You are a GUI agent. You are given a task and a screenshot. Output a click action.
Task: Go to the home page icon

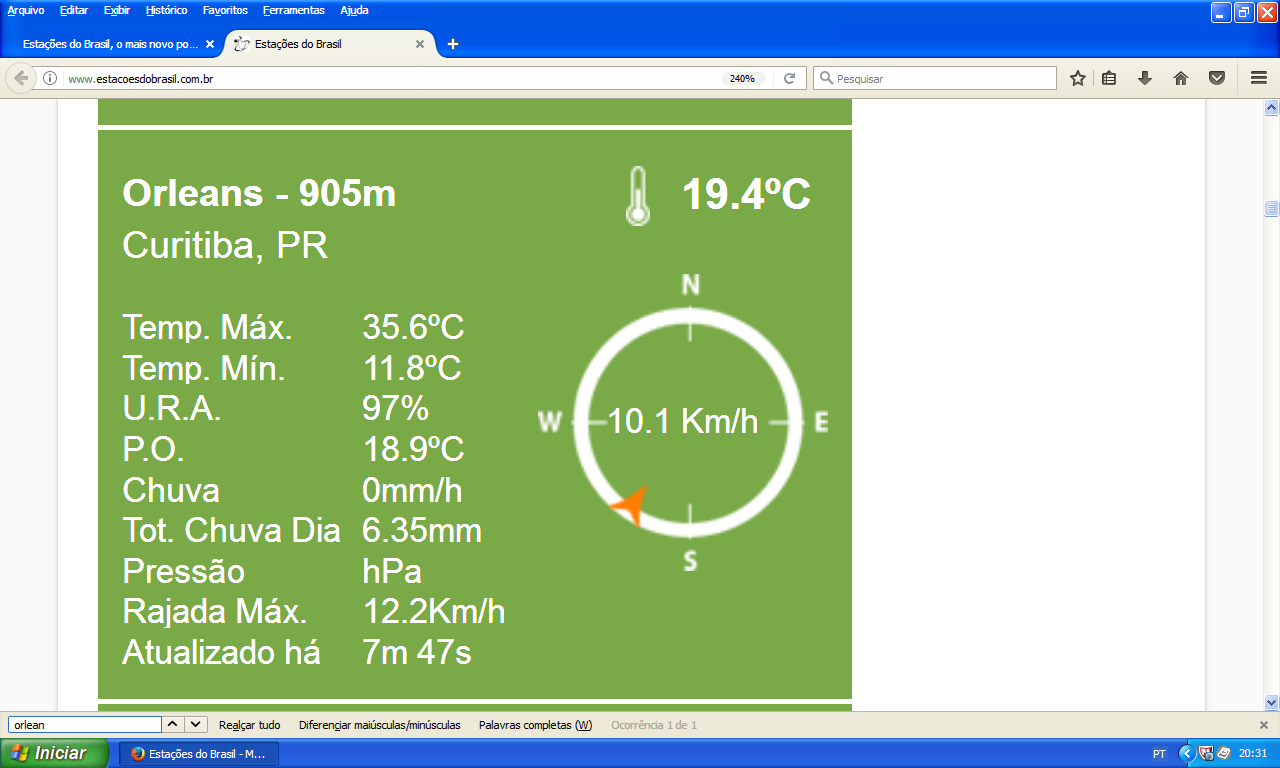click(1181, 78)
